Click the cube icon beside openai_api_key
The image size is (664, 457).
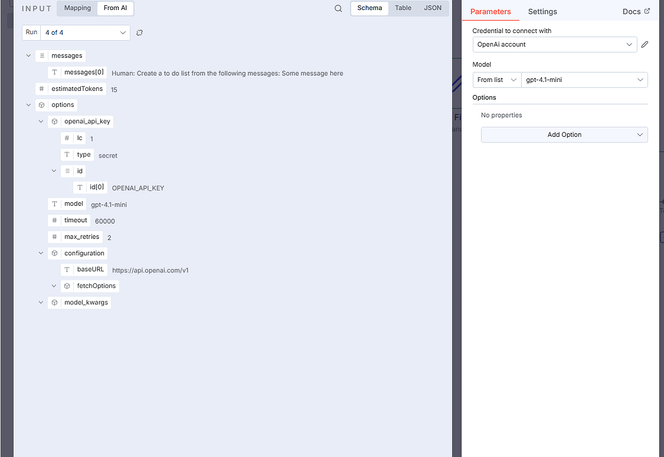pyautogui.click(x=54, y=121)
